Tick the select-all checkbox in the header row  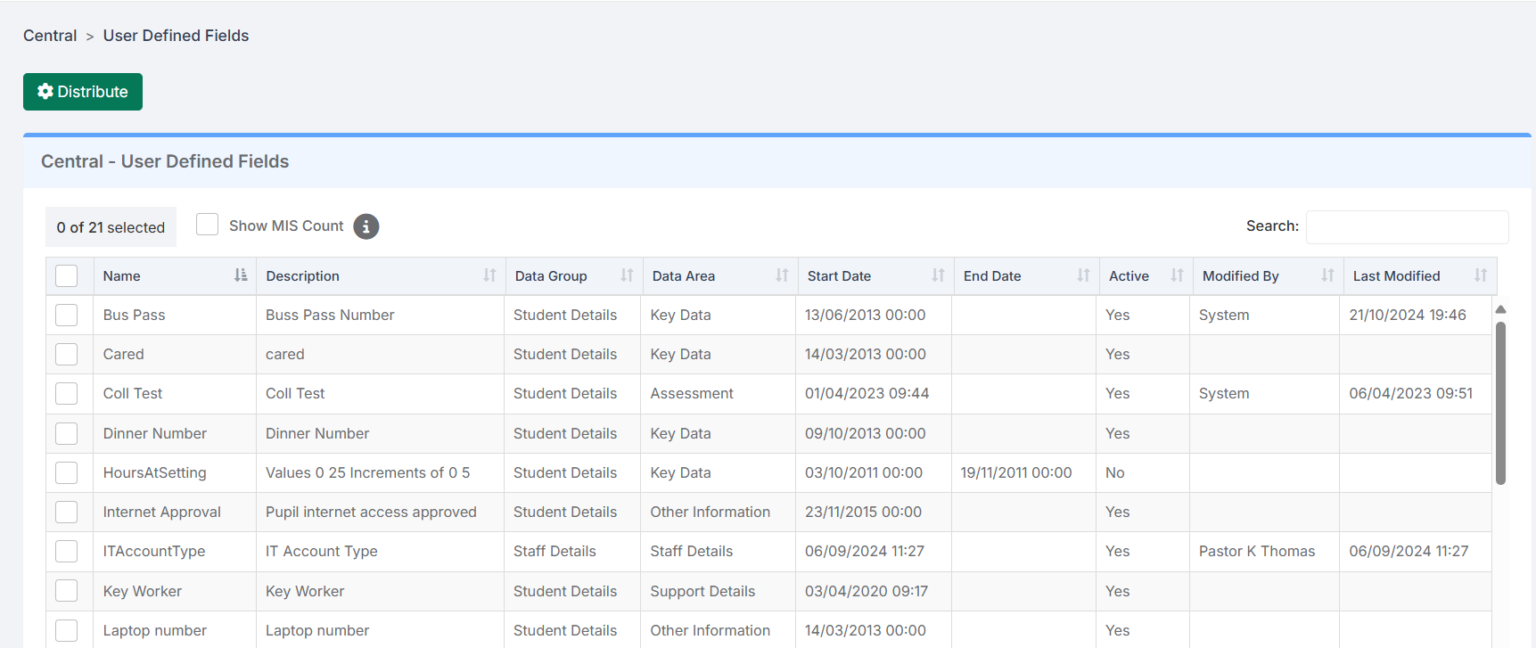tap(66, 275)
